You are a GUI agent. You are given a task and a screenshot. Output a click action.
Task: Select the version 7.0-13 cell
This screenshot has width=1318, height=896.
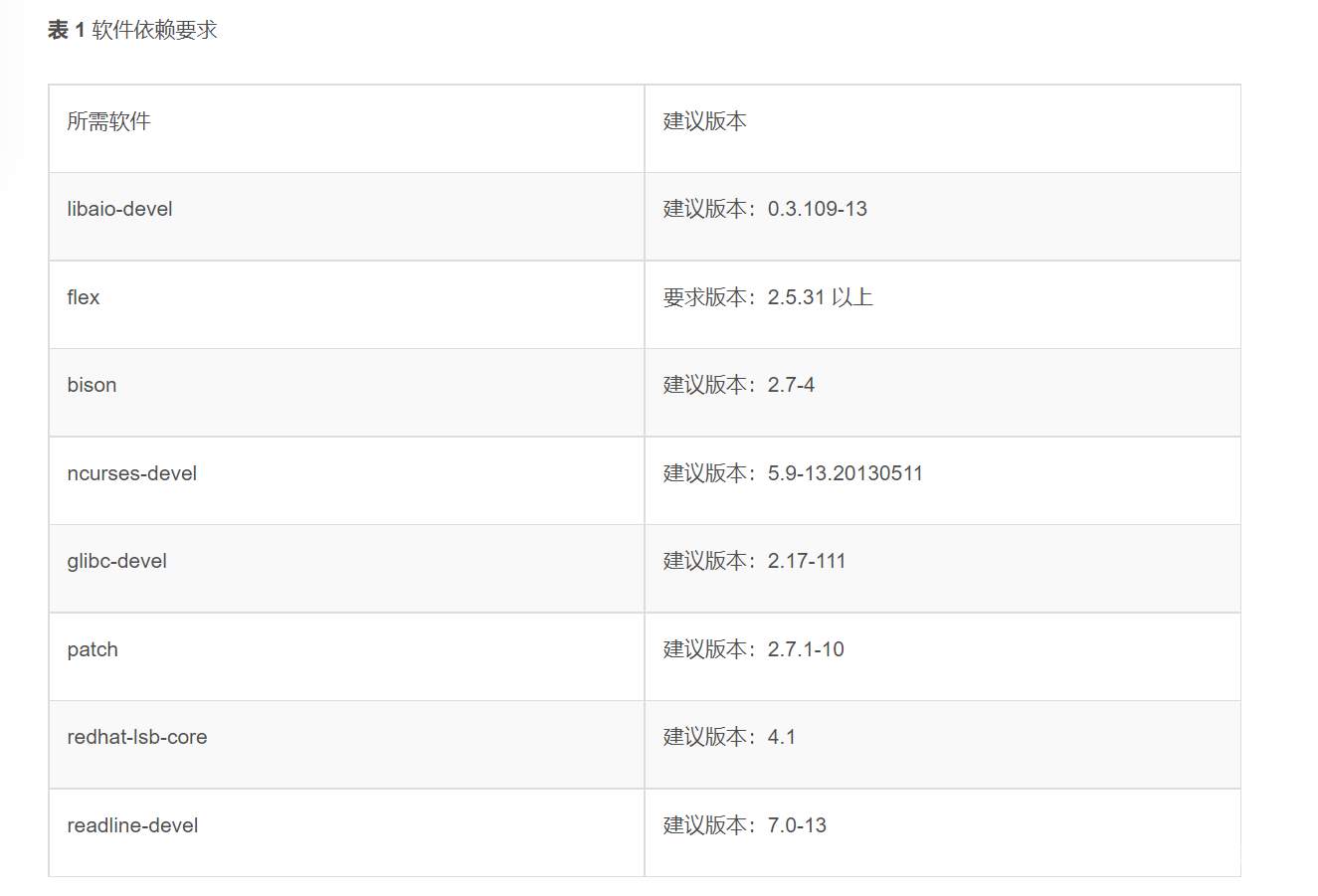pos(745,825)
